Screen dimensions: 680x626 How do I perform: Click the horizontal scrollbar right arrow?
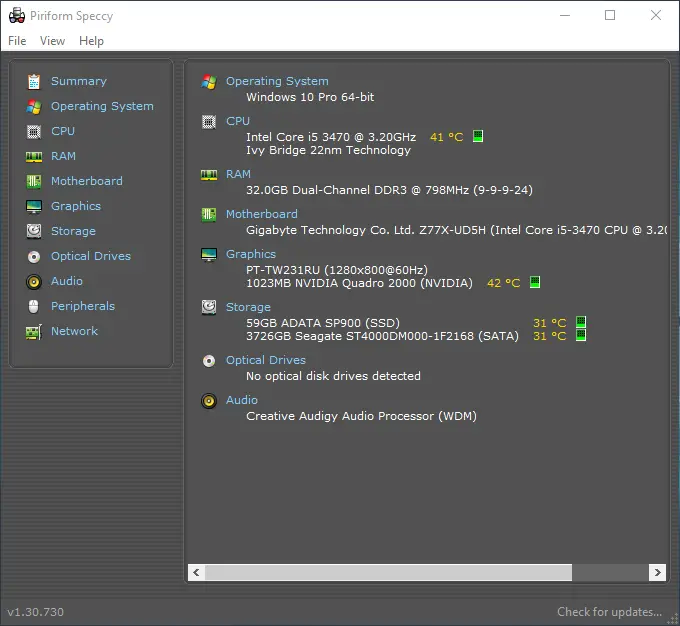(657, 572)
